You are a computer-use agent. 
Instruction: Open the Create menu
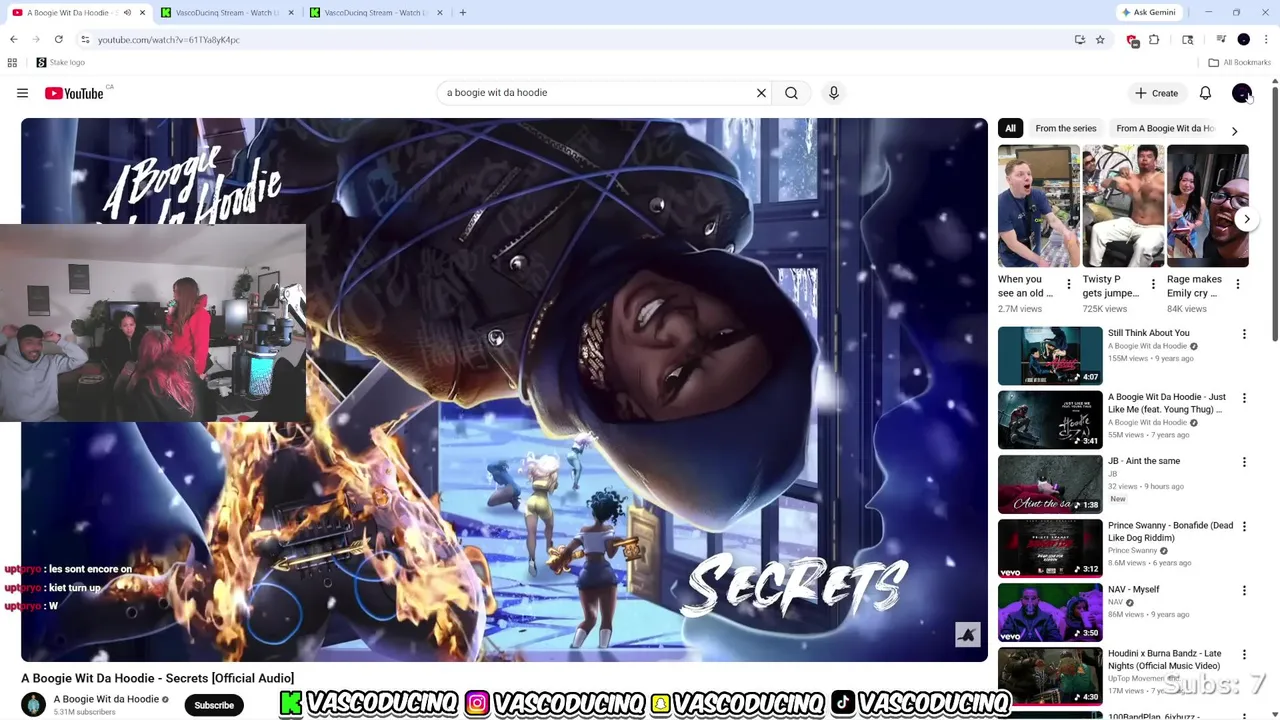1156,93
